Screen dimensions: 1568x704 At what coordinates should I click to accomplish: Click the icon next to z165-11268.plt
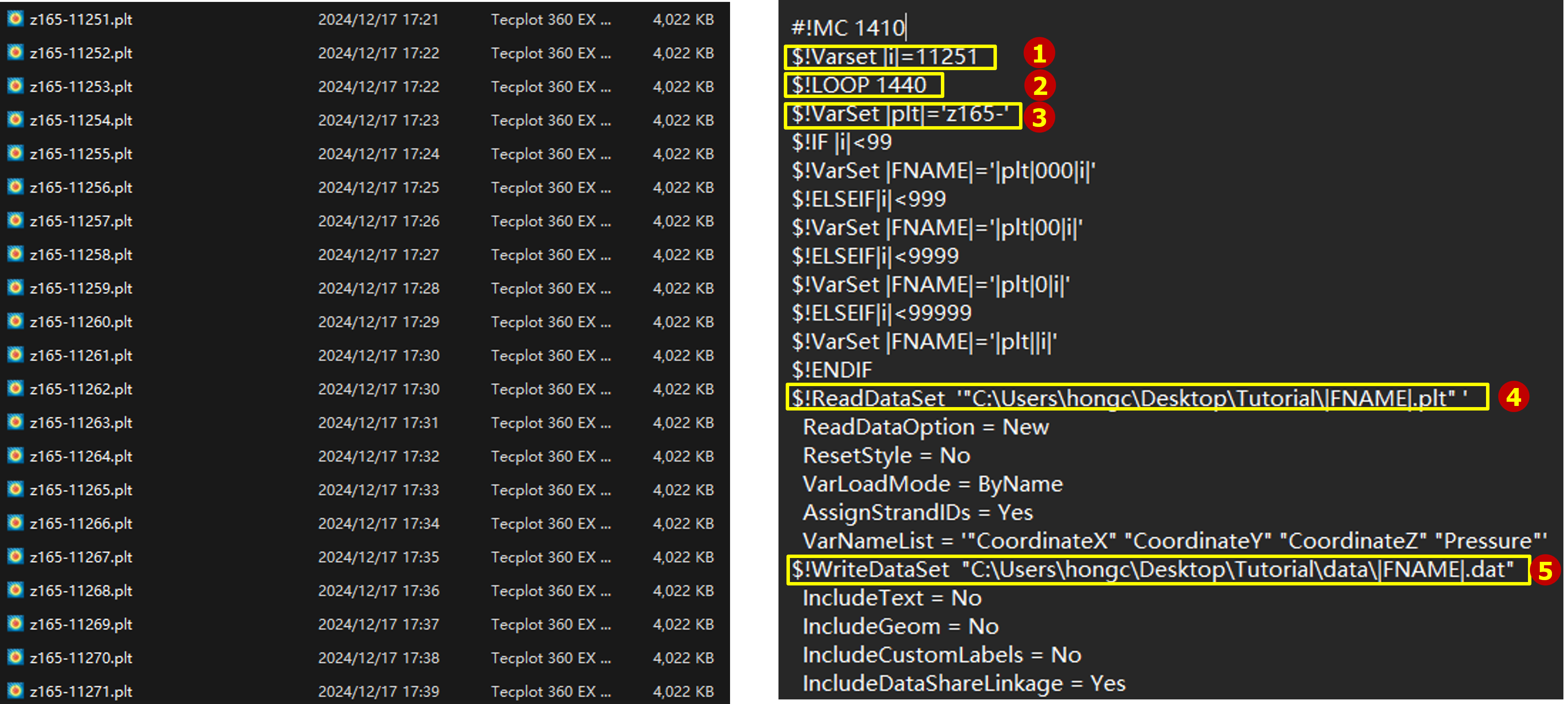pos(15,590)
